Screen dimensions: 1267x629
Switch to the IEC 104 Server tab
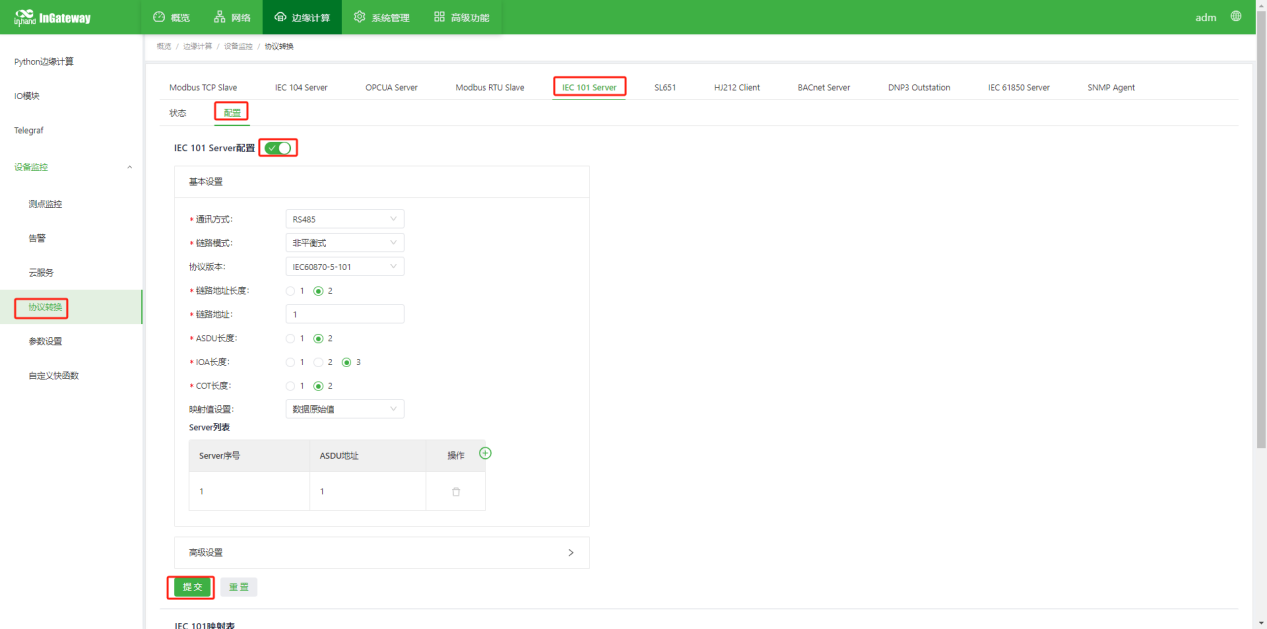tap(301, 88)
